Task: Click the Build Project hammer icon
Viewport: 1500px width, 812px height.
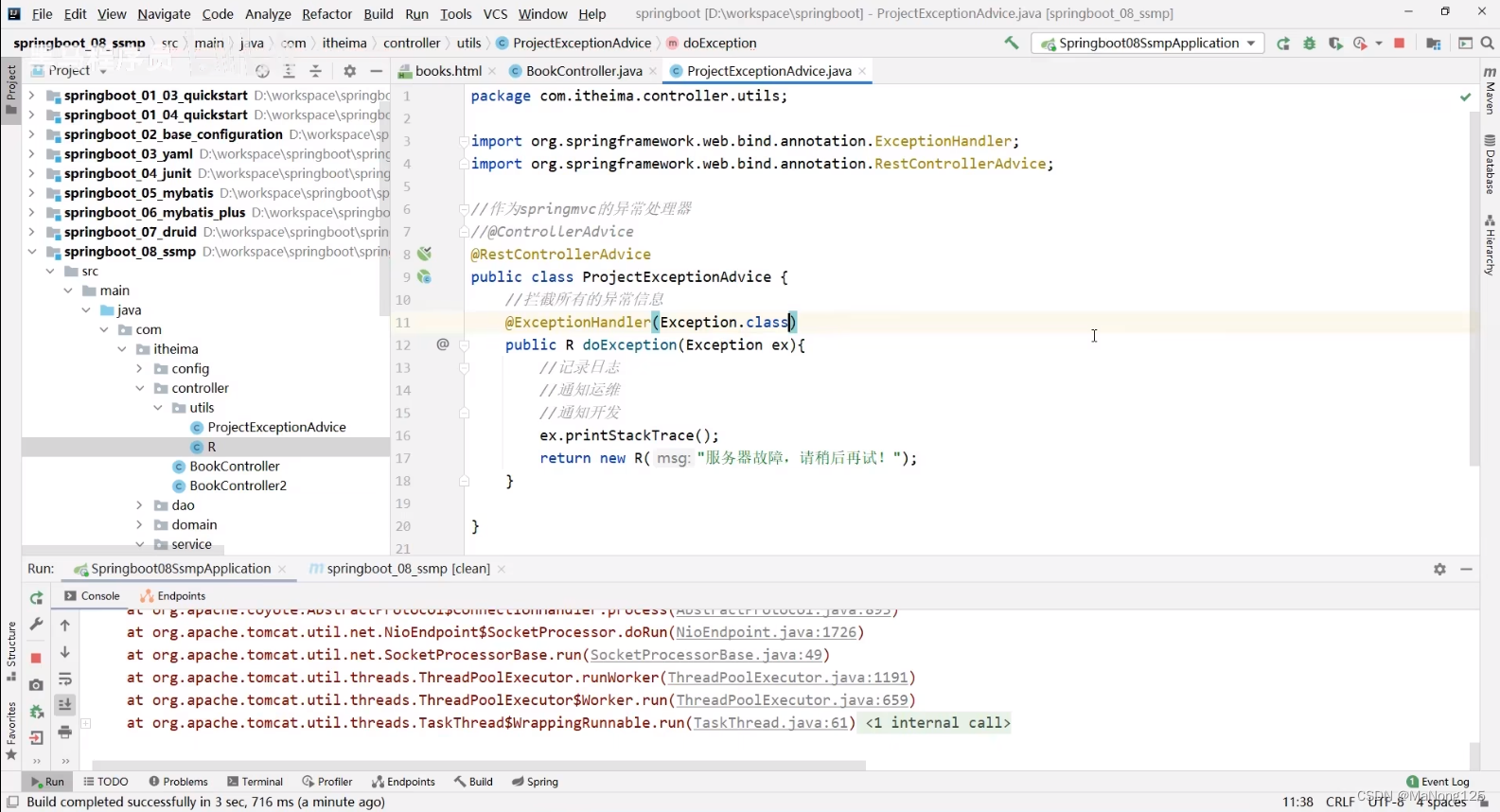Action: pyautogui.click(x=1012, y=43)
